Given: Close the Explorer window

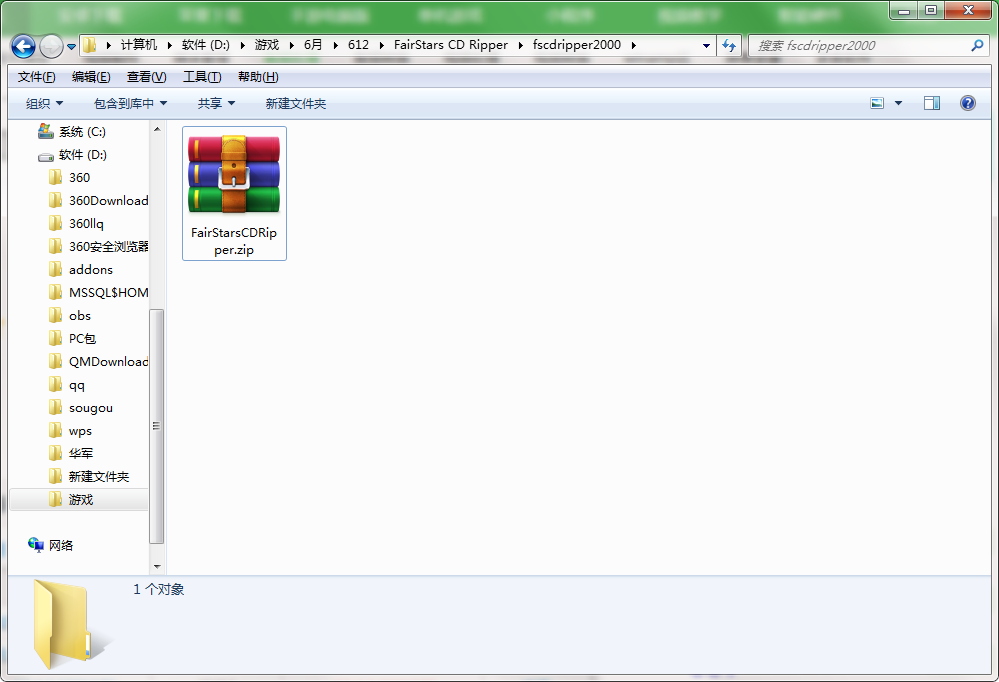Looking at the screenshot, I should point(968,11).
